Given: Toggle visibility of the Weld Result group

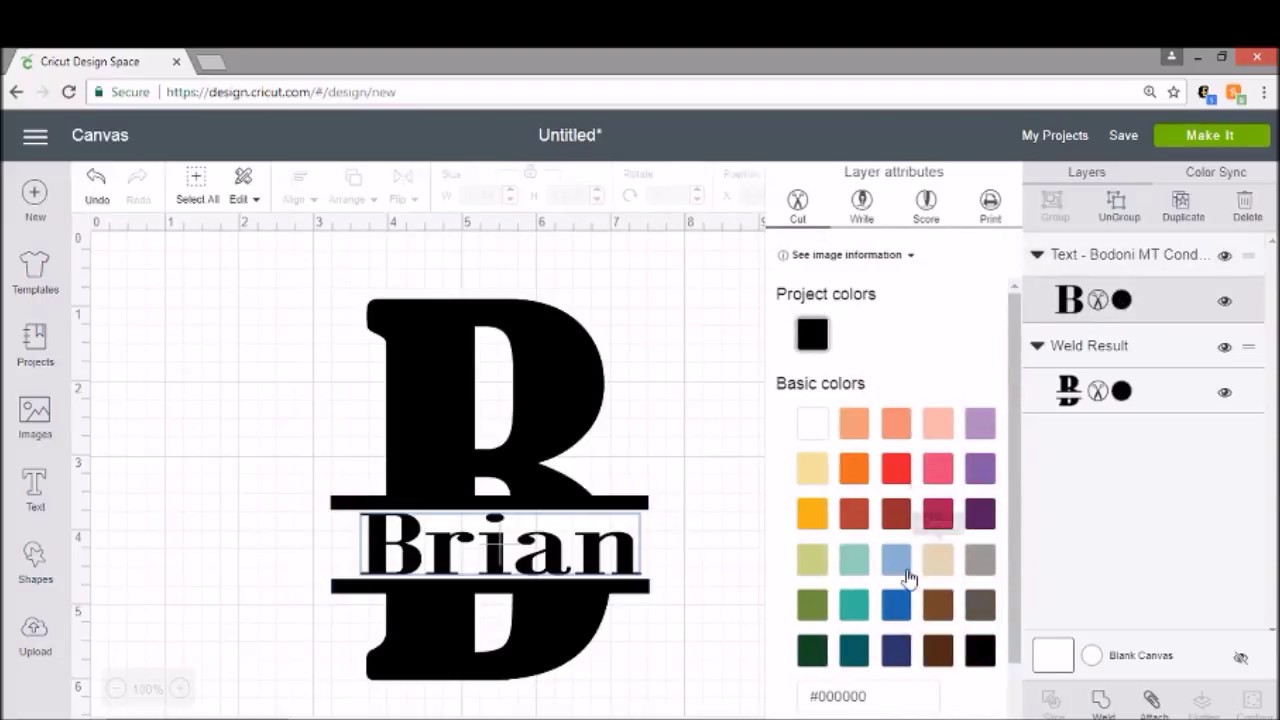Looking at the screenshot, I should pyautogui.click(x=1224, y=347).
